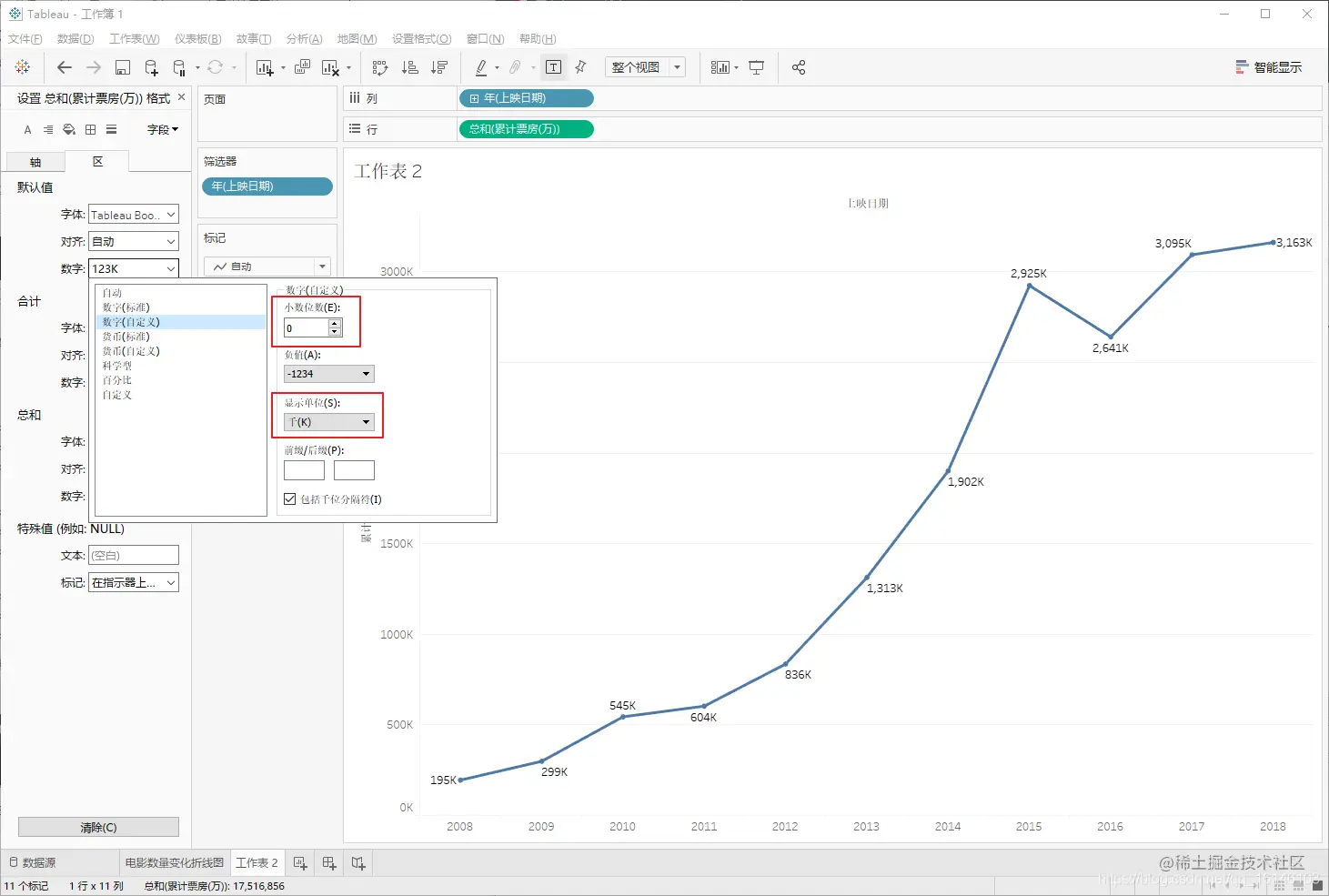Open the 数字 123K dropdown
The width and height of the screenshot is (1329, 896).
pyautogui.click(x=134, y=269)
